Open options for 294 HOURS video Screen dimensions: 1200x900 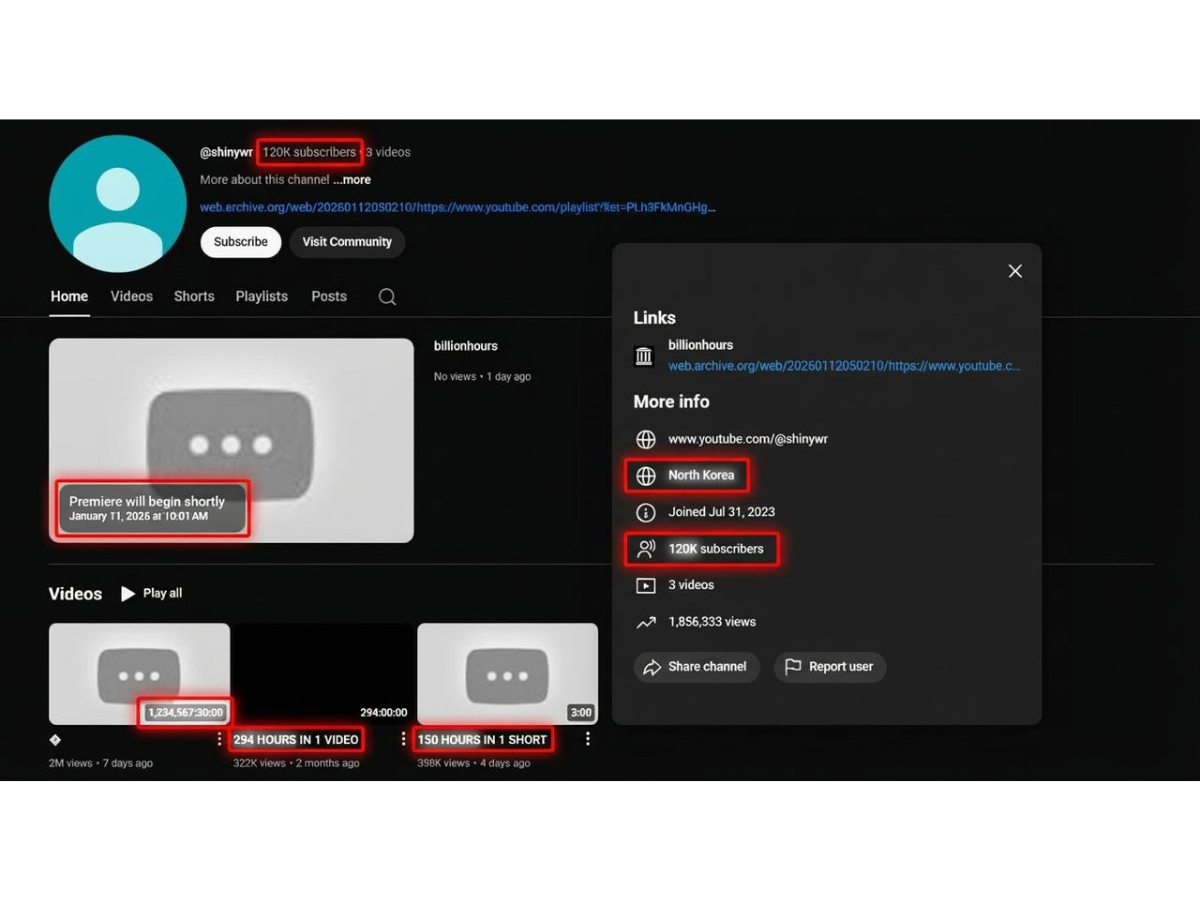tap(403, 739)
